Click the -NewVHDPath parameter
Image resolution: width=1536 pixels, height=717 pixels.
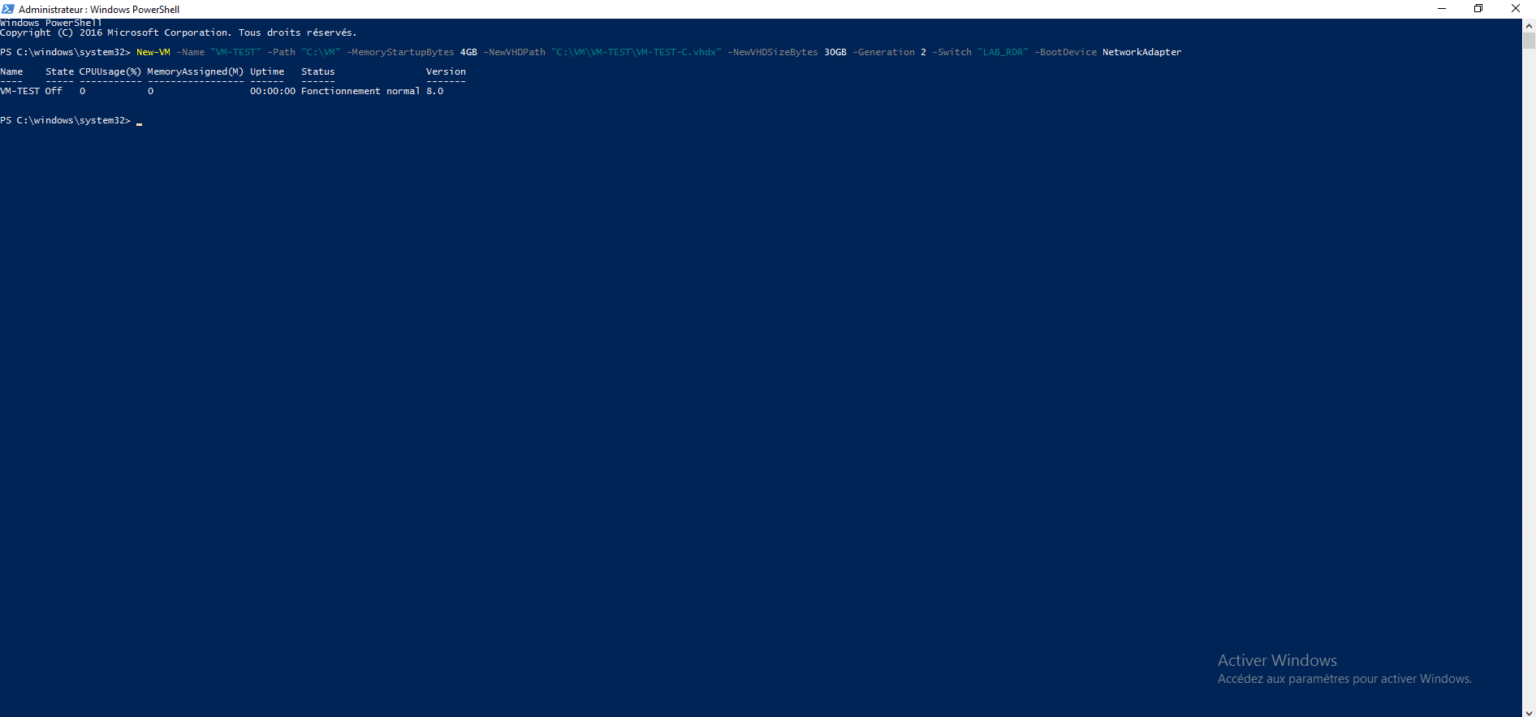pyautogui.click(x=514, y=52)
